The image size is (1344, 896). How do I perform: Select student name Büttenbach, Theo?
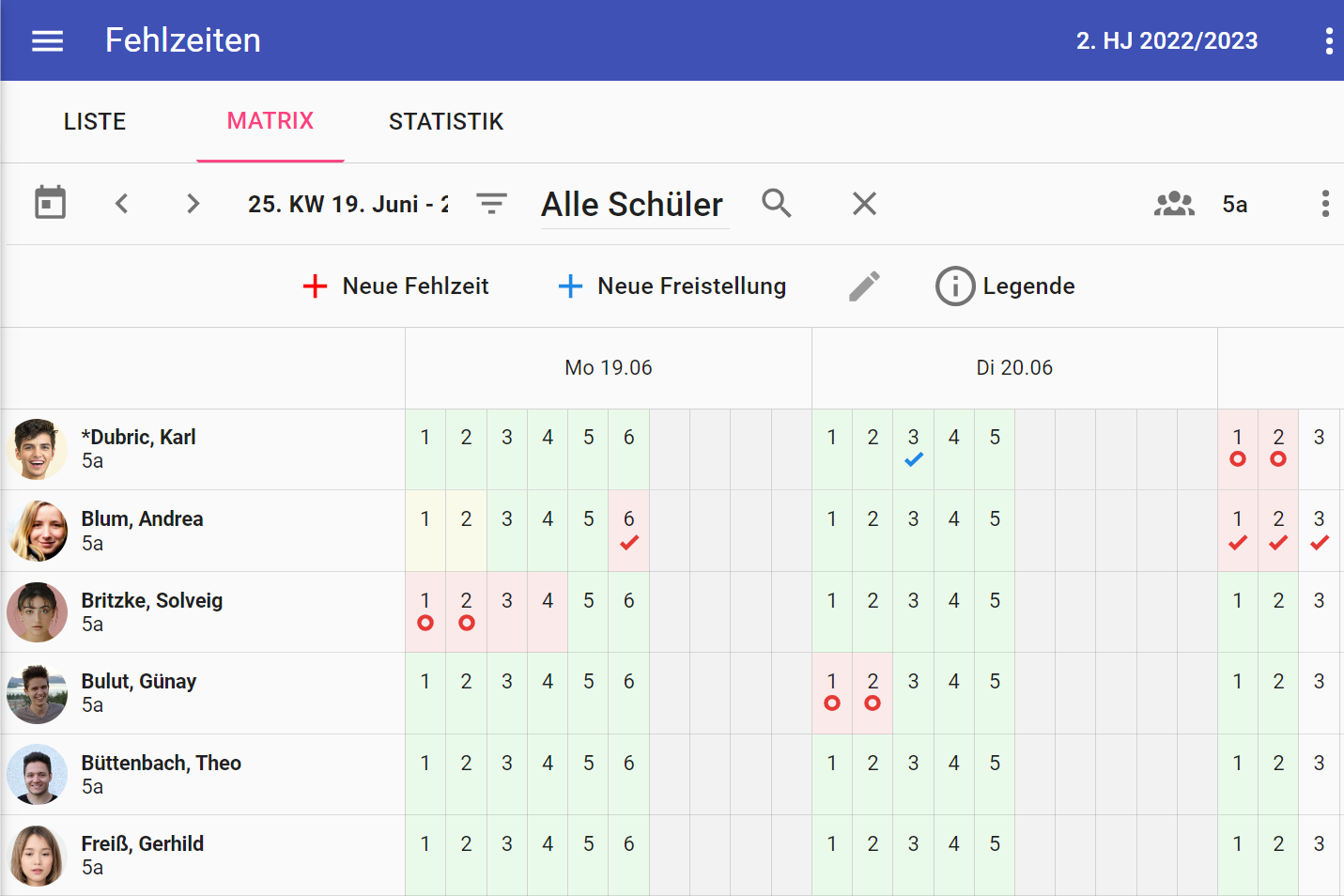(x=162, y=763)
